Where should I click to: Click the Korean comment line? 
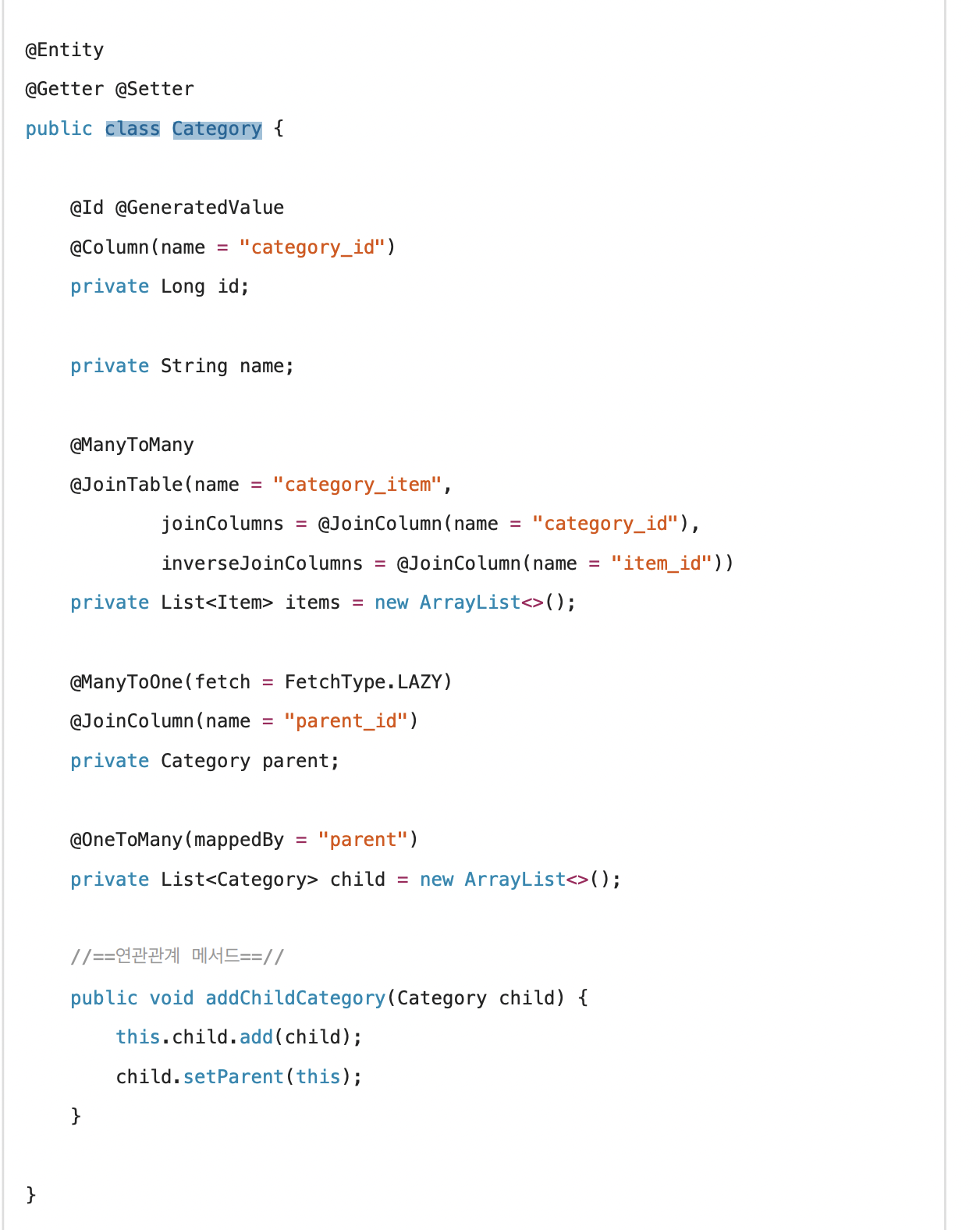tap(177, 956)
